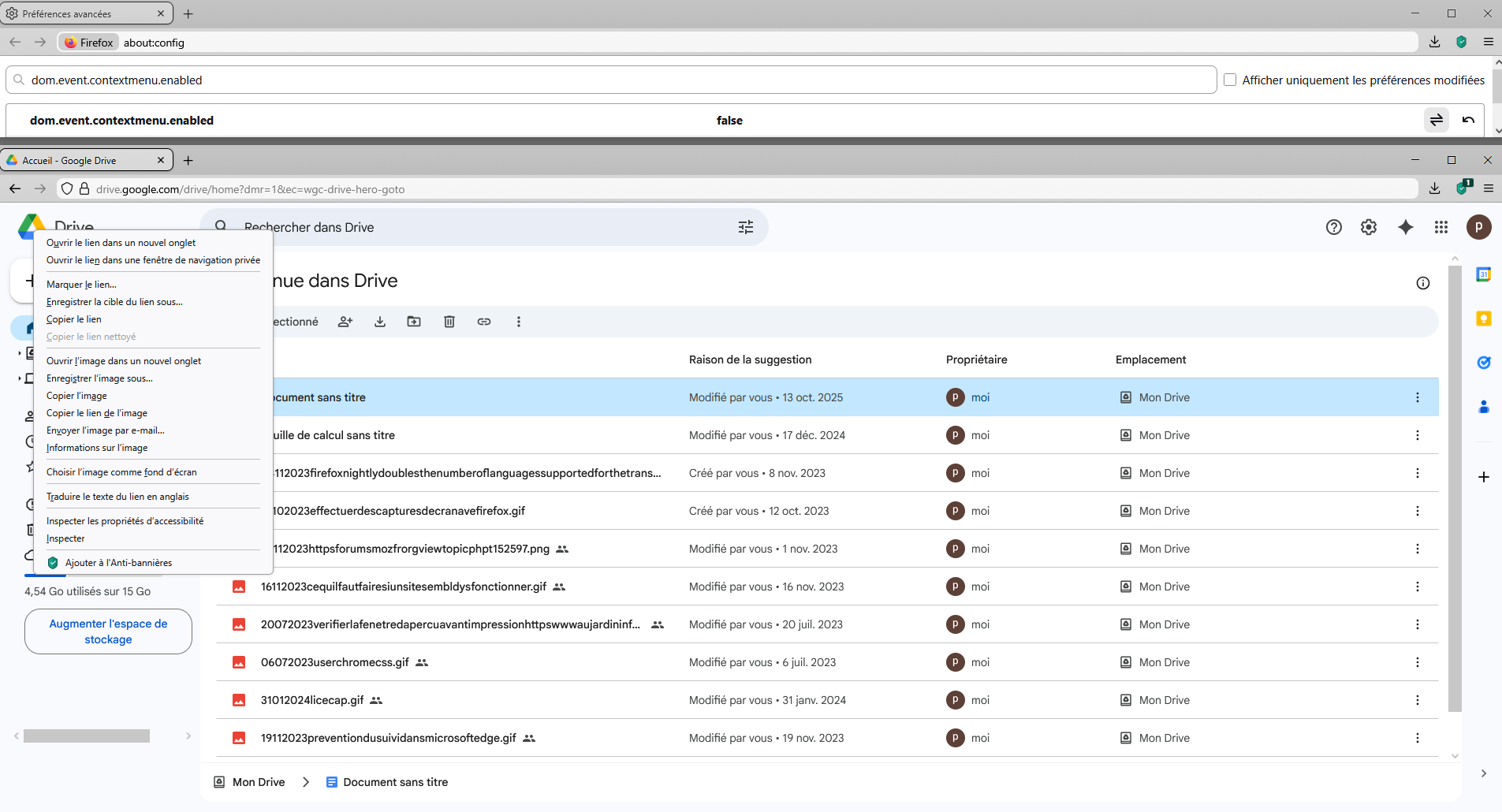The height and width of the screenshot is (812, 1502).
Task: Click the sidebar horizontal scrollbar thumb
Action: tap(87, 736)
